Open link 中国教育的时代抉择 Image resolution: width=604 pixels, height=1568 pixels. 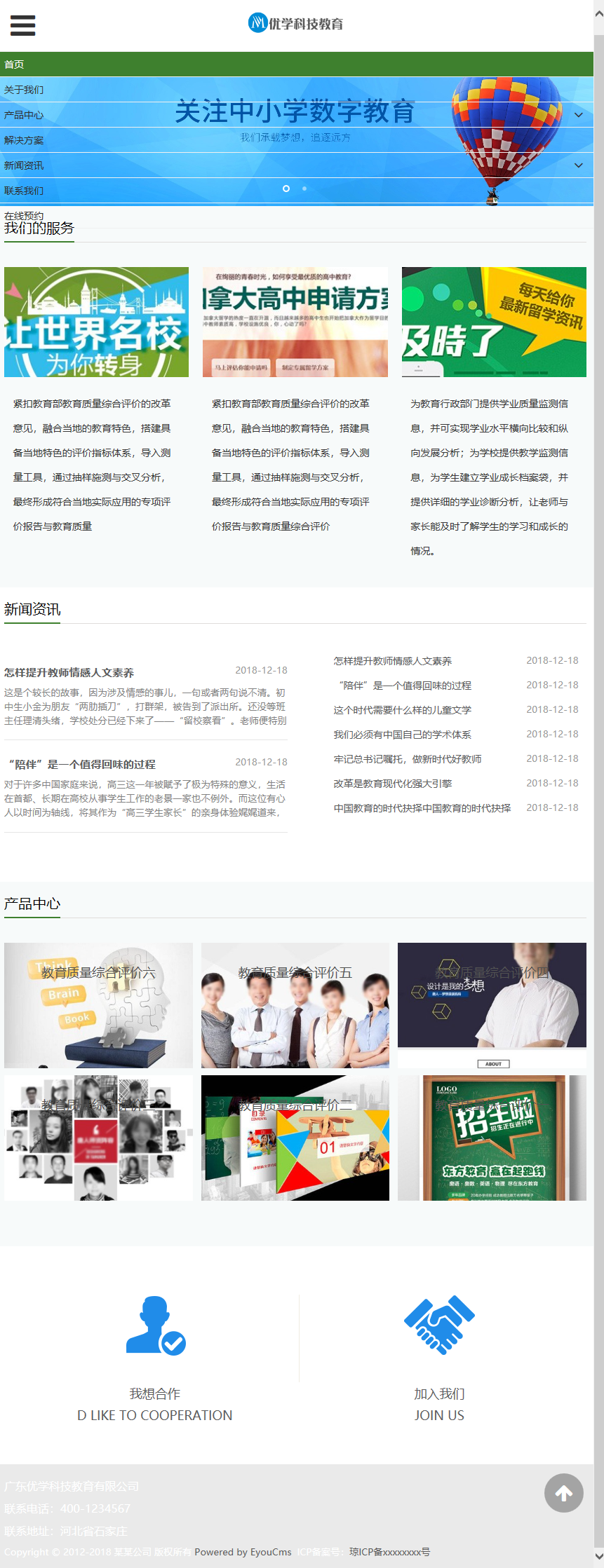pos(422,808)
